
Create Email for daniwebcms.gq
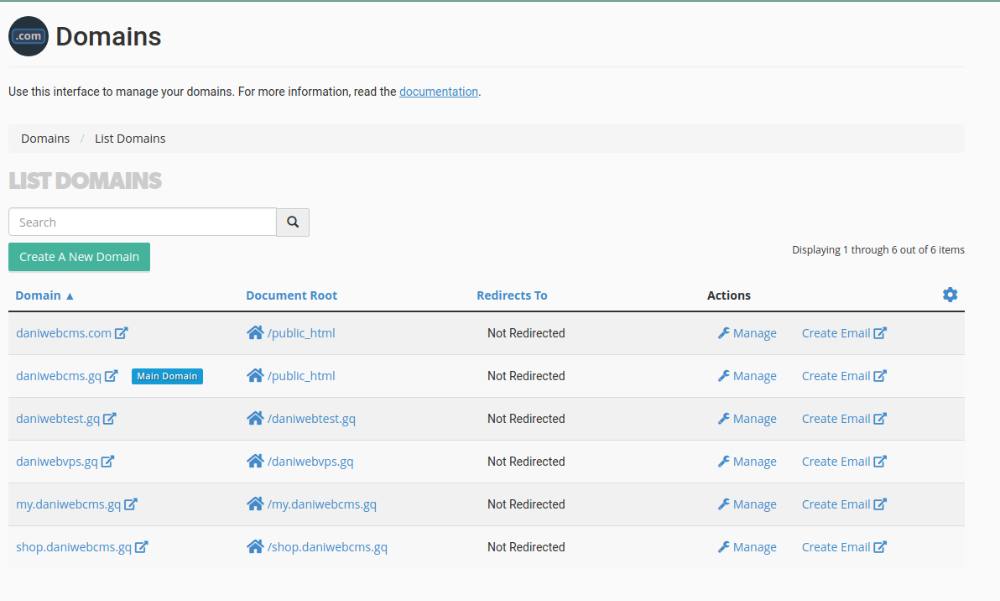click(x=844, y=376)
